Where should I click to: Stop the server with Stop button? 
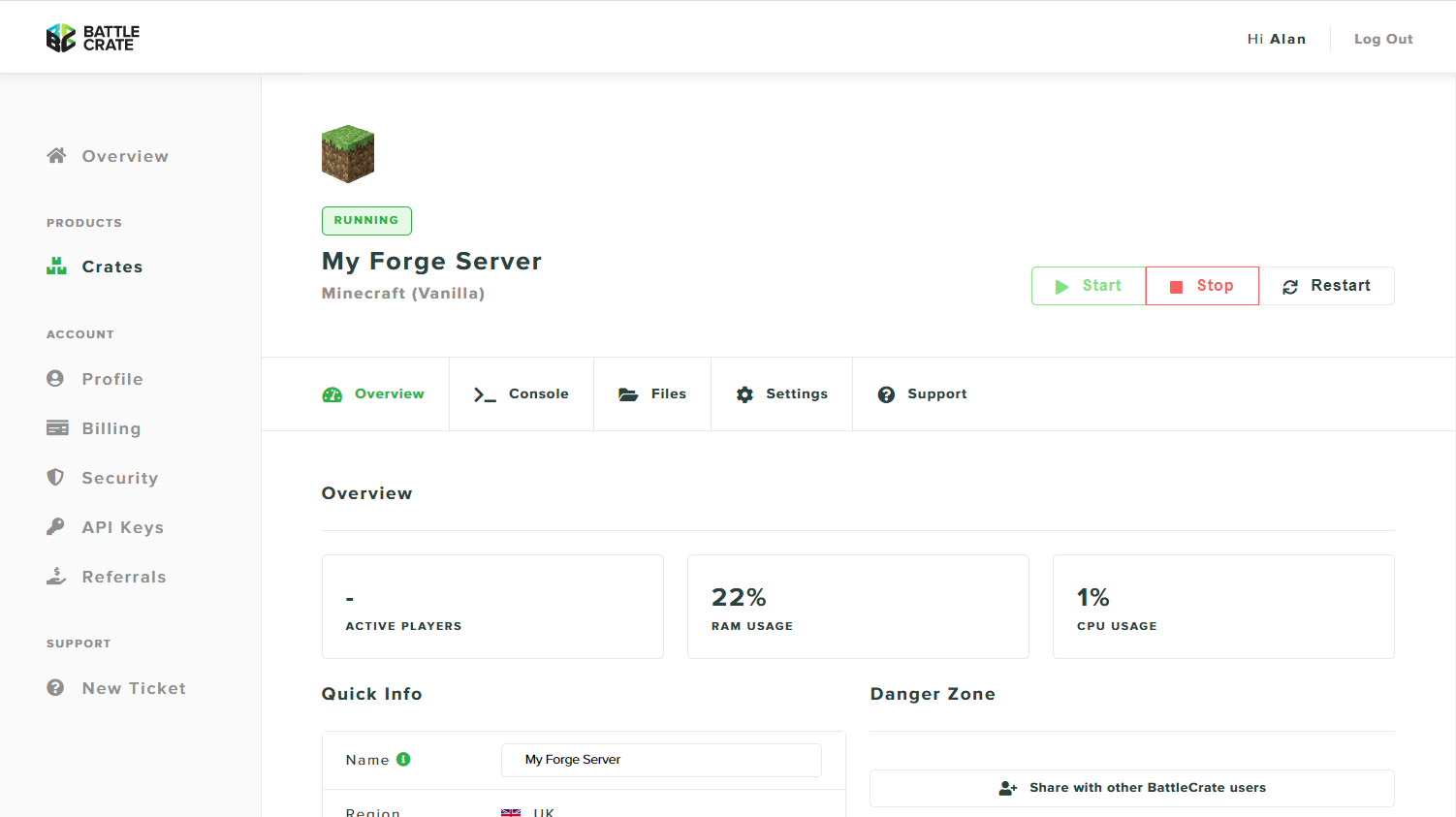(x=1202, y=286)
